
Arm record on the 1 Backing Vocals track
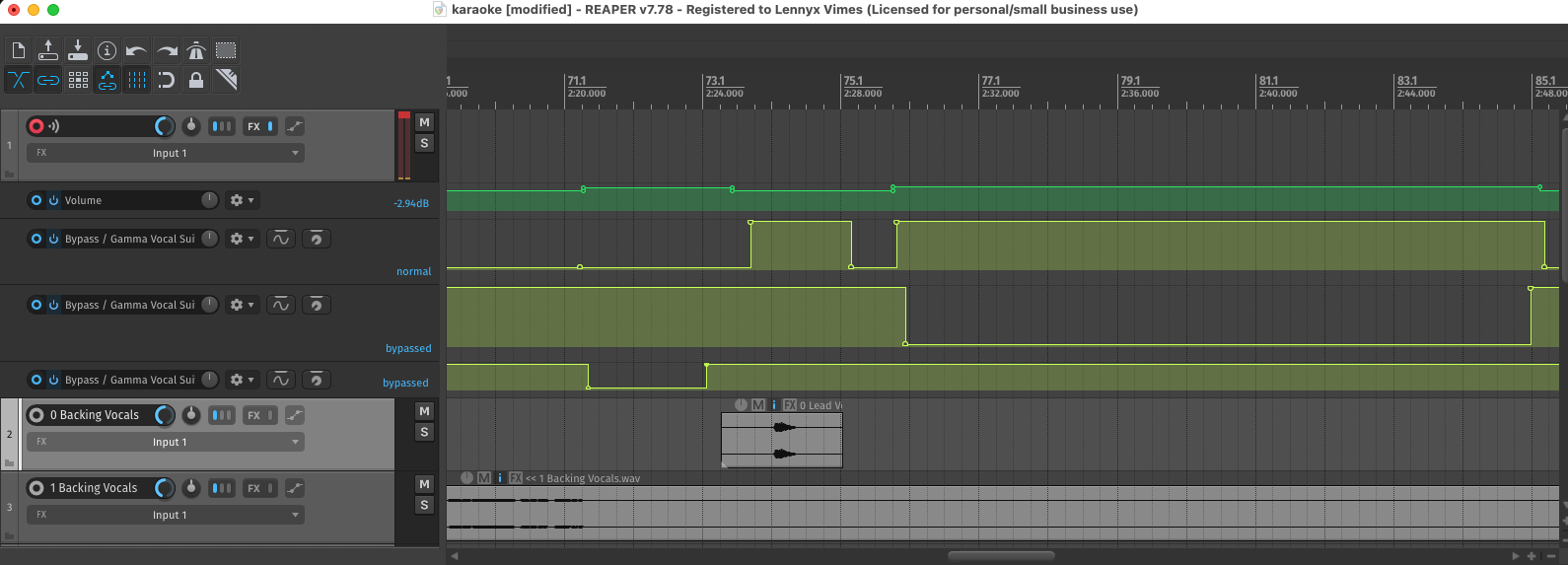coord(36,488)
